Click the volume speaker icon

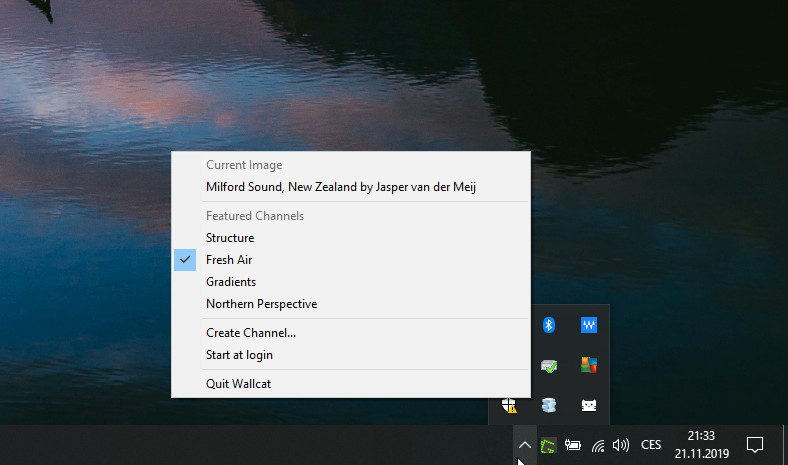(621, 445)
